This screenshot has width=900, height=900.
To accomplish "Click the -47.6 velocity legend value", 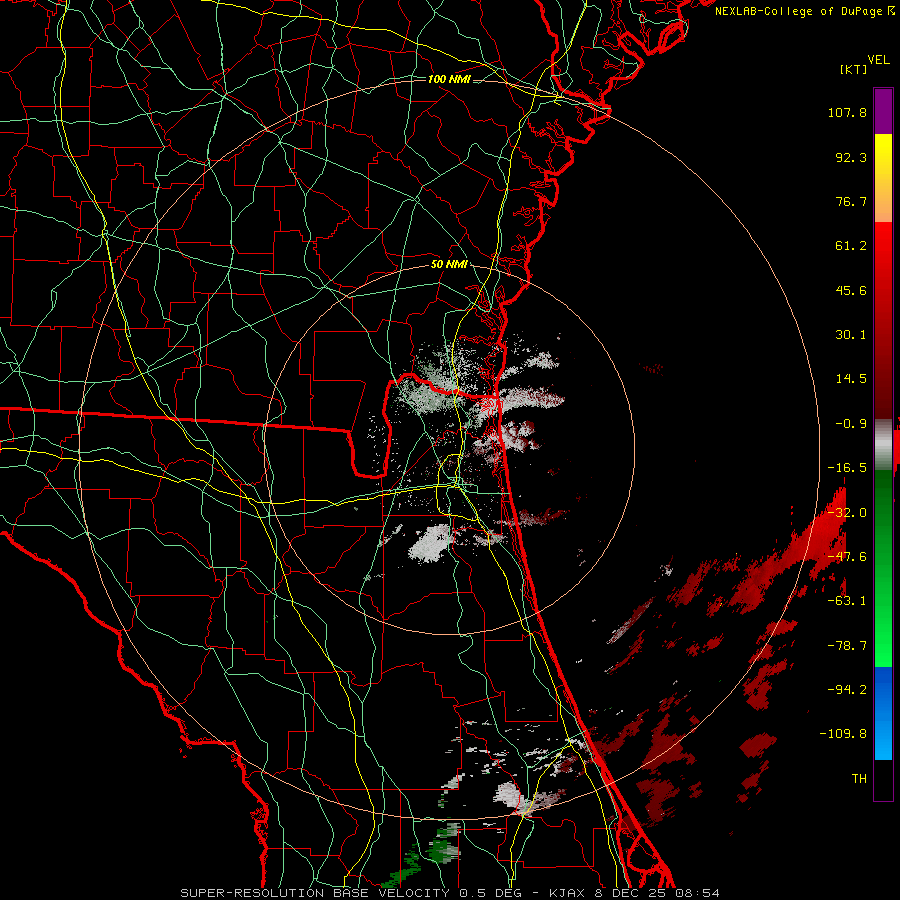I will 847,557.
